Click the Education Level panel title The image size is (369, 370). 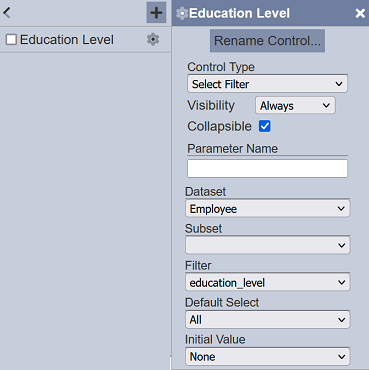[239, 13]
